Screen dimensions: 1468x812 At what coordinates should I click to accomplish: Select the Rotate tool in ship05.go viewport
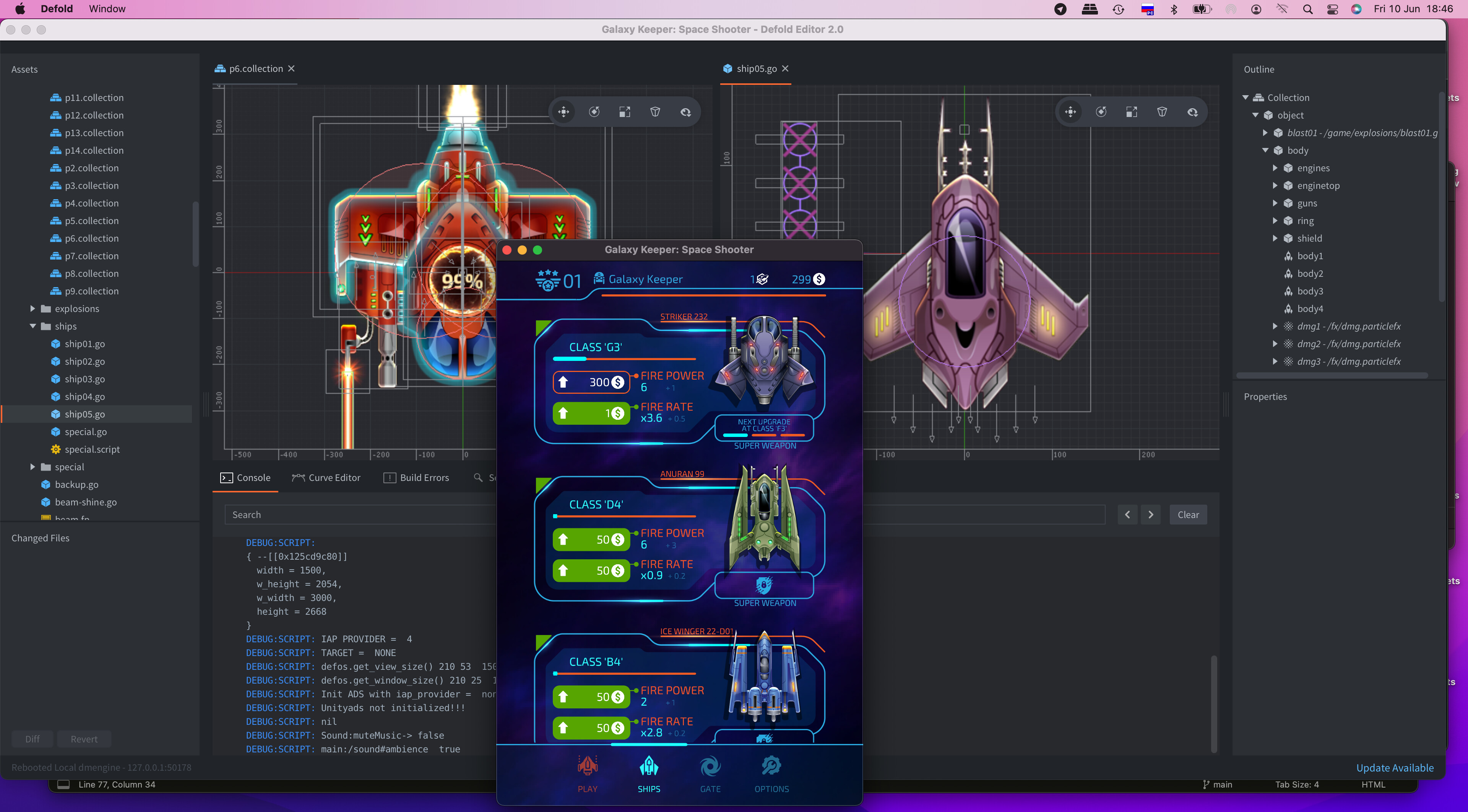[1101, 112]
